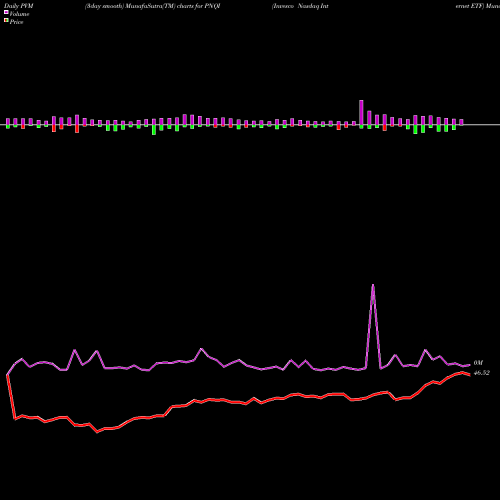Click the '46.52' price value label
Screen dimensions: 500x500
(x=482, y=373)
